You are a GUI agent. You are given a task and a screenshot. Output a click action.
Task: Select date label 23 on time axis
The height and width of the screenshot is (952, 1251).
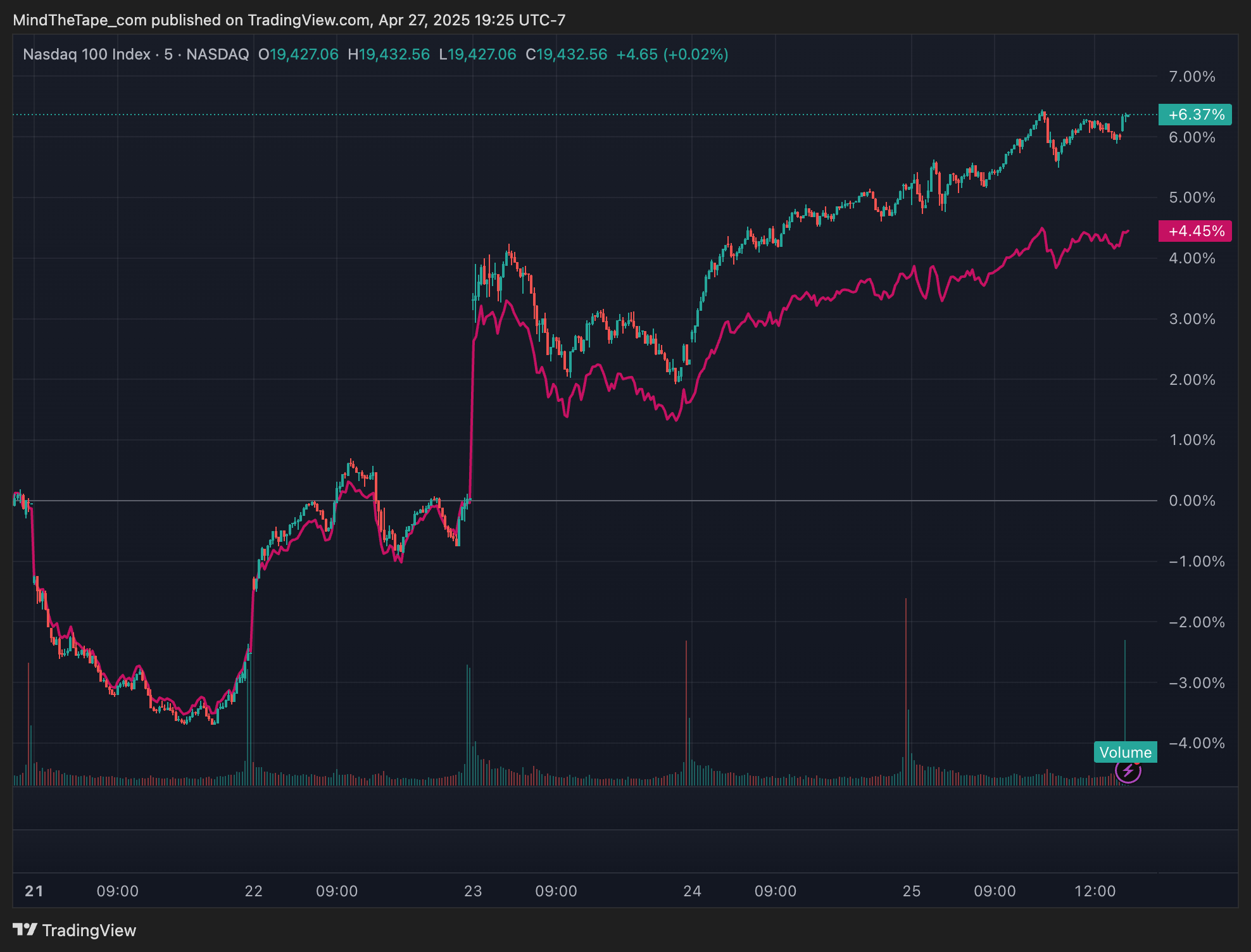473,891
